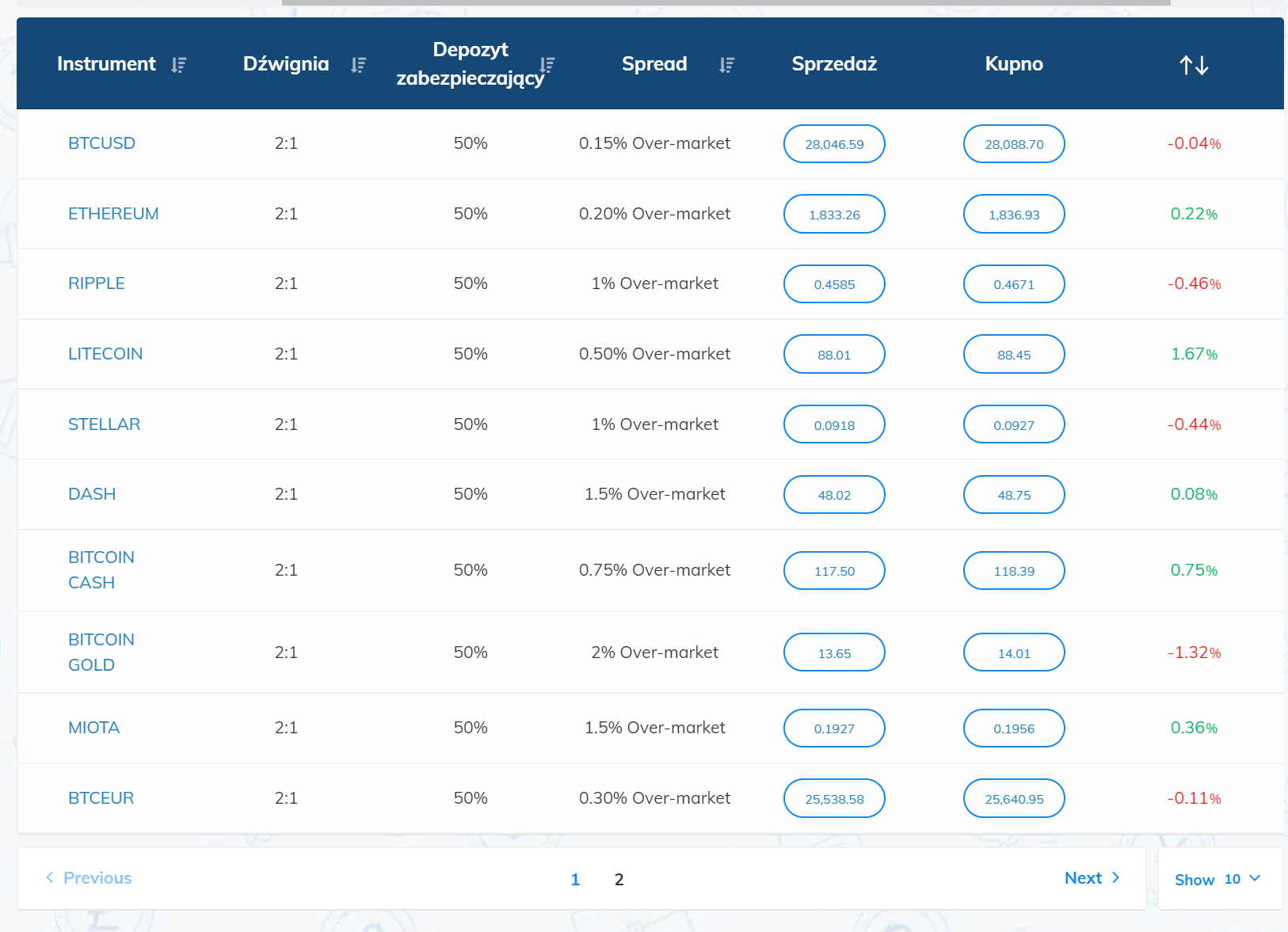Screen dimensions: 1288x932
Task: Open the RIPPLE instrument link
Action: (97, 283)
